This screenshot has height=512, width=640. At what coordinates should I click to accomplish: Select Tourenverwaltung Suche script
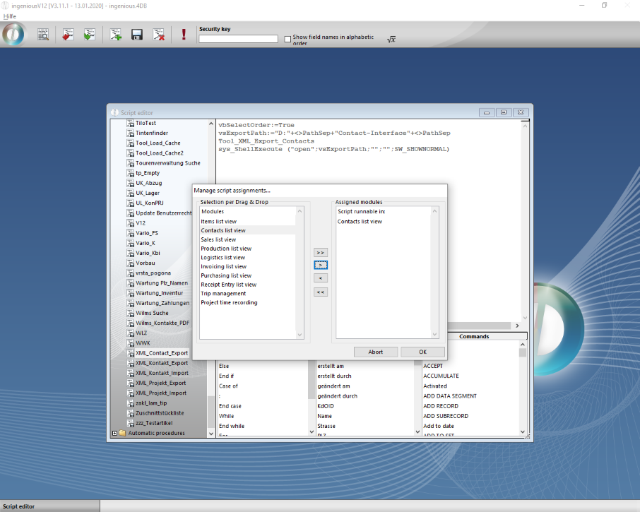point(168,163)
